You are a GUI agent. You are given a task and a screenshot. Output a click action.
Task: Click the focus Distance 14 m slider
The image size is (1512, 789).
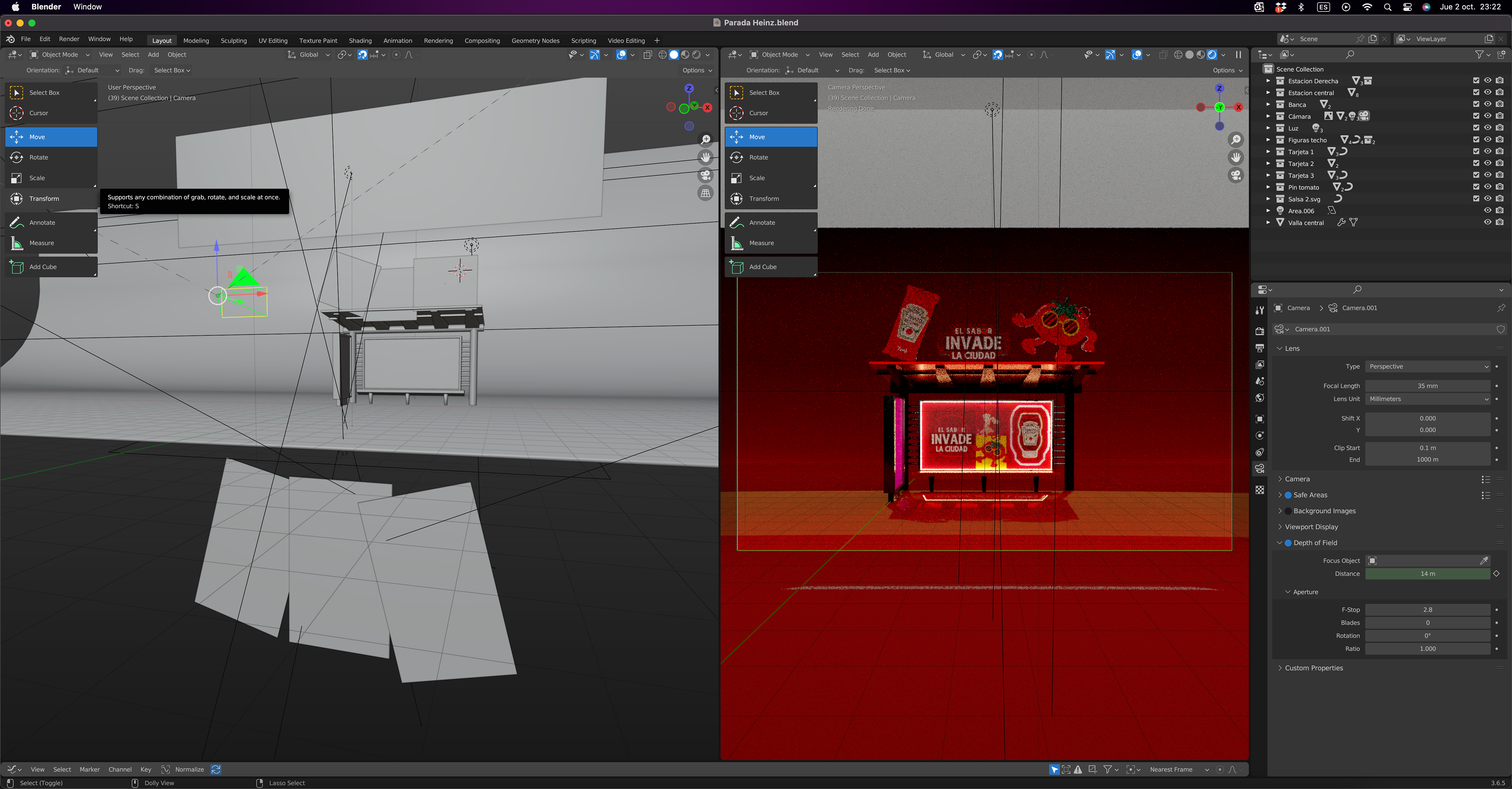pos(1427,574)
